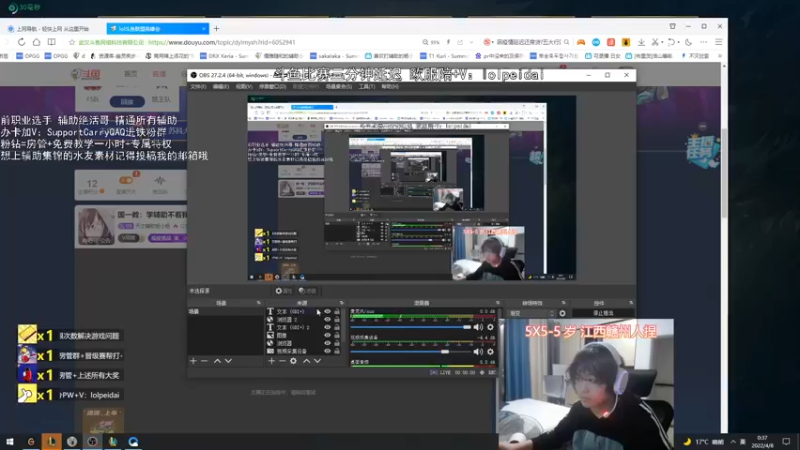Open reader mode book icon in browser
The image size is (800, 450).
[52, 42]
